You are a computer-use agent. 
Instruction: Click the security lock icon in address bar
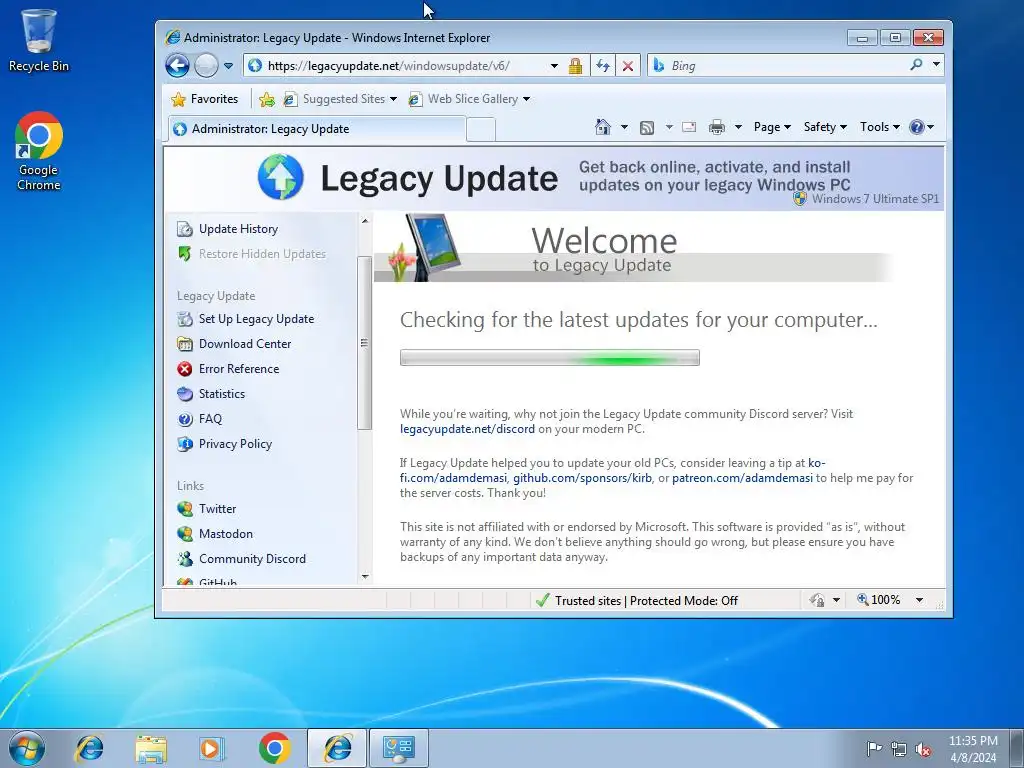[575, 66]
